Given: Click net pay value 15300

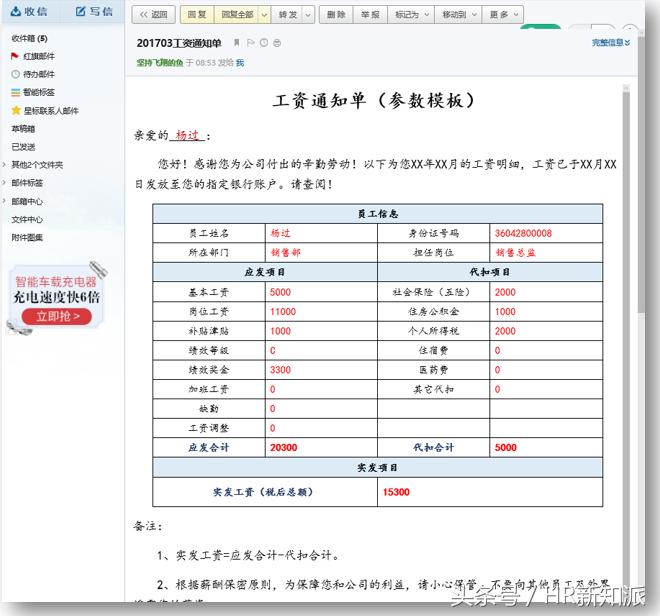Looking at the screenshot, I should pos(396,492).
